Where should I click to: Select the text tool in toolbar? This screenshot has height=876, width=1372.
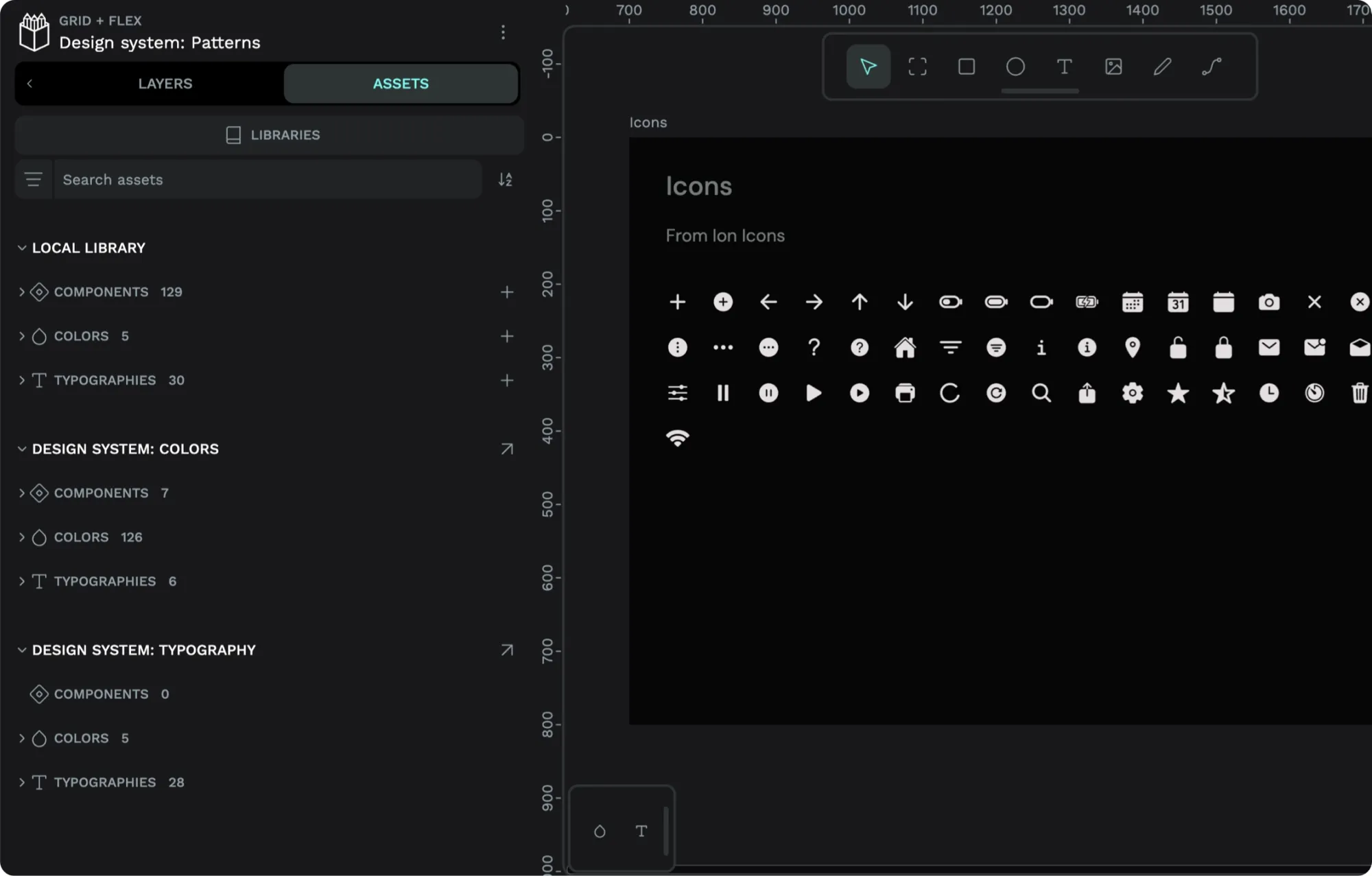pyautogui.click(x=1064, y=66)
